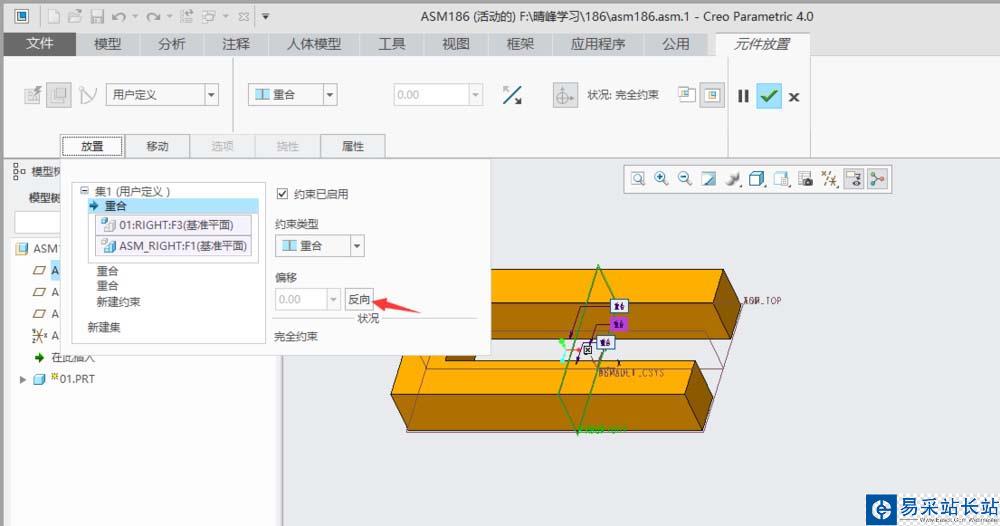Open the quick access toolbar customize arrow

tap(265, 17)
